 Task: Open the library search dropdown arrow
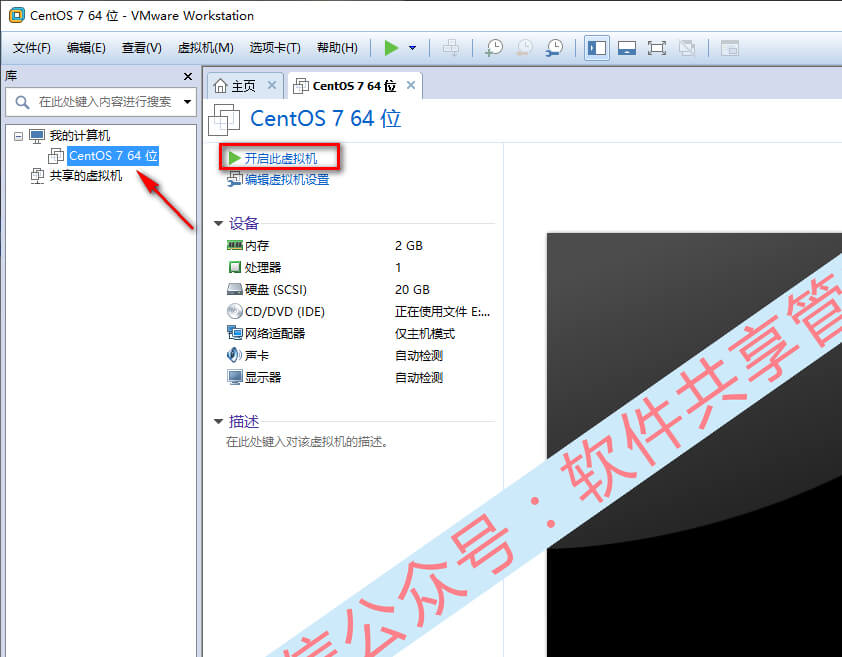(187, 102)
